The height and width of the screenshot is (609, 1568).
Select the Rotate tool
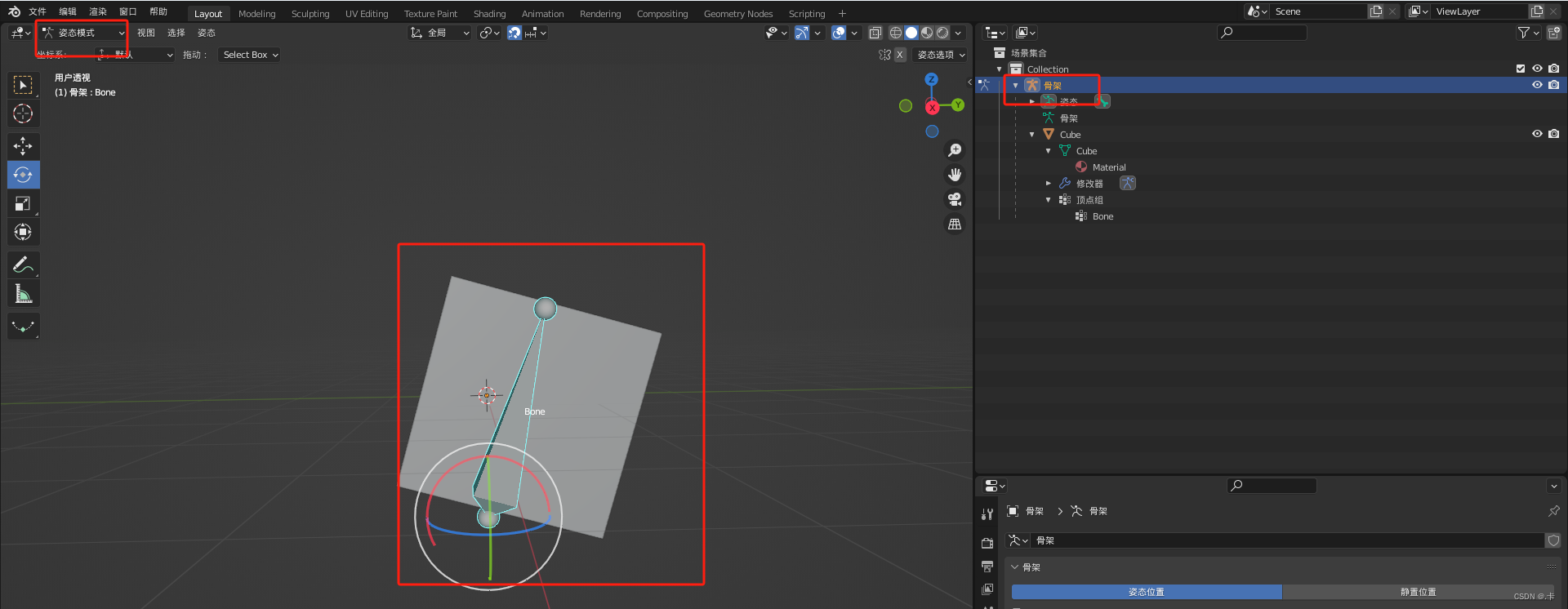[x=23, y=175]
